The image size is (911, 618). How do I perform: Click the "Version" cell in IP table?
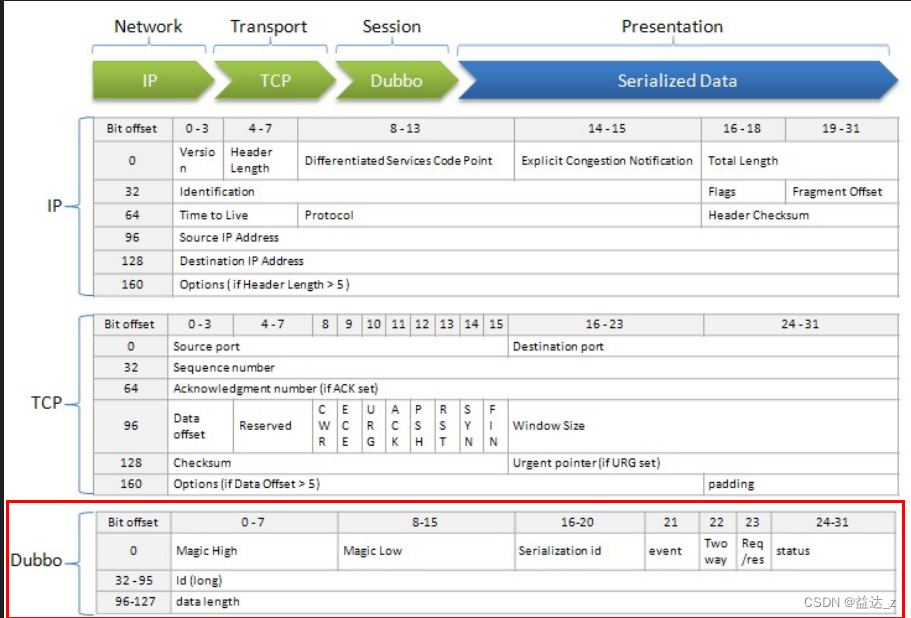(x=198, y=160)
